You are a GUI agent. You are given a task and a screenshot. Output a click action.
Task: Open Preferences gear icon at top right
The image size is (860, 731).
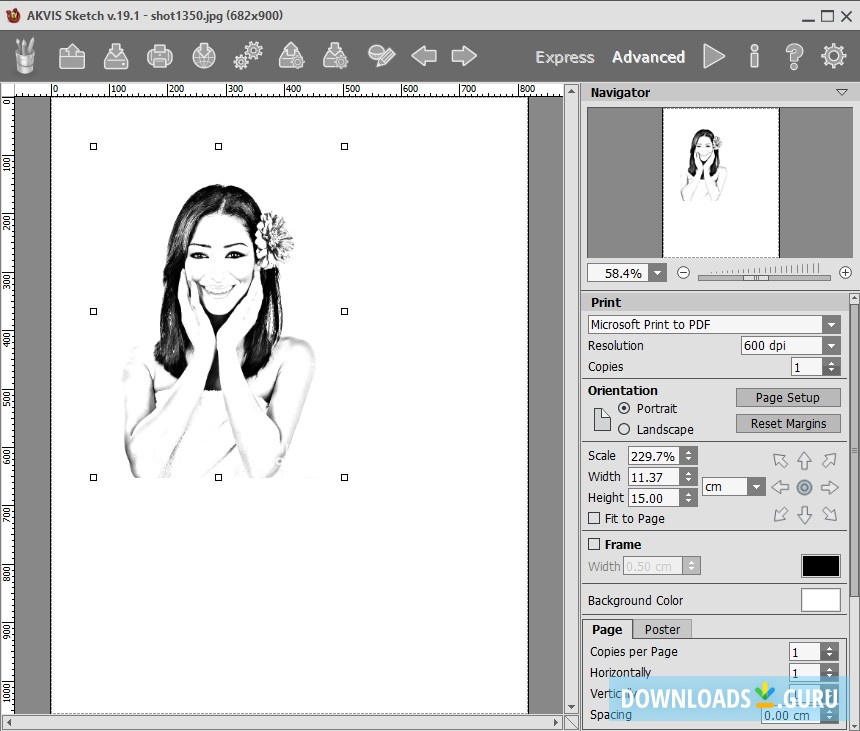(833, 56)
